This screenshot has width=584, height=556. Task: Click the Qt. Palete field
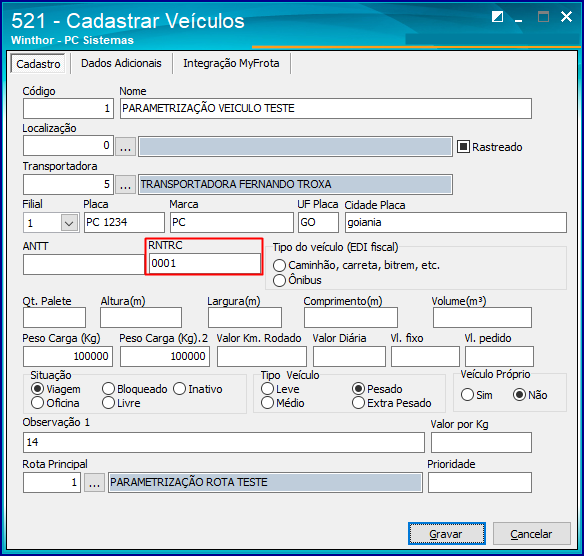pyautogui.click(x=54, y=318)
